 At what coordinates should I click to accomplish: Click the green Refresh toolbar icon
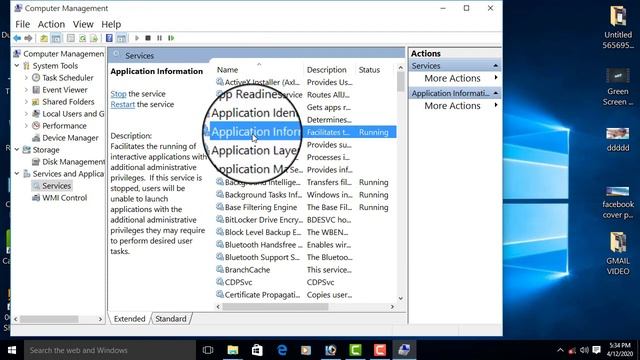[82, 38]
